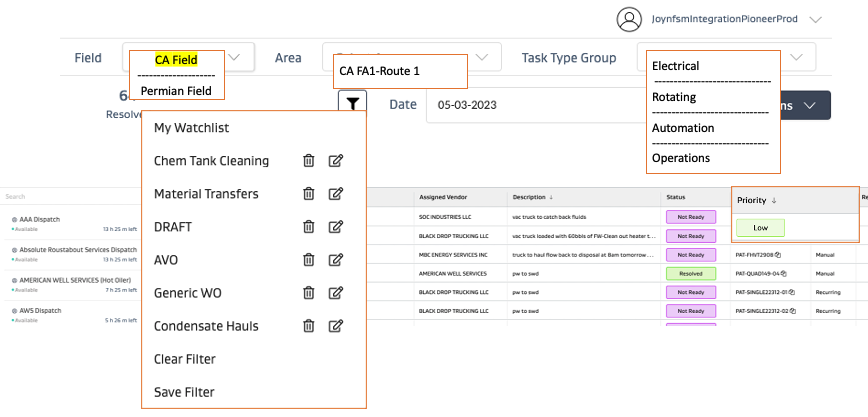Image resolution: width=868 pixels, height=417 pixels.
Task: Open the Task Type Group dropdown
Action: pos(797,58)
